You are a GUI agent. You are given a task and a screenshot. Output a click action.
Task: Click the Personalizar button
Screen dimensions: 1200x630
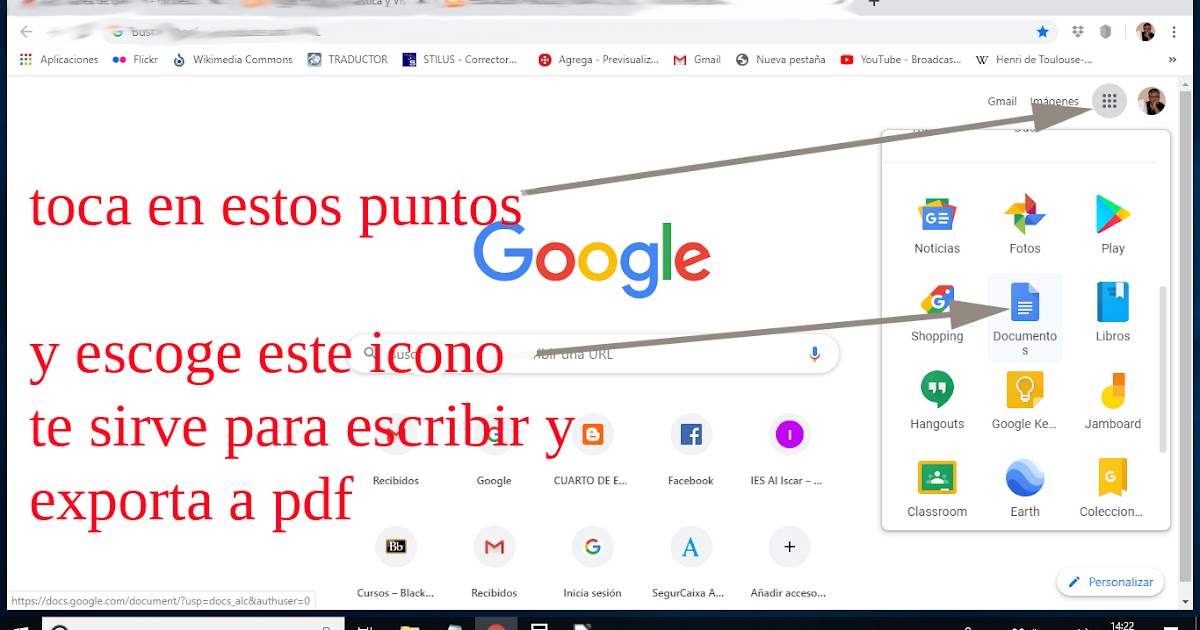1110,581
